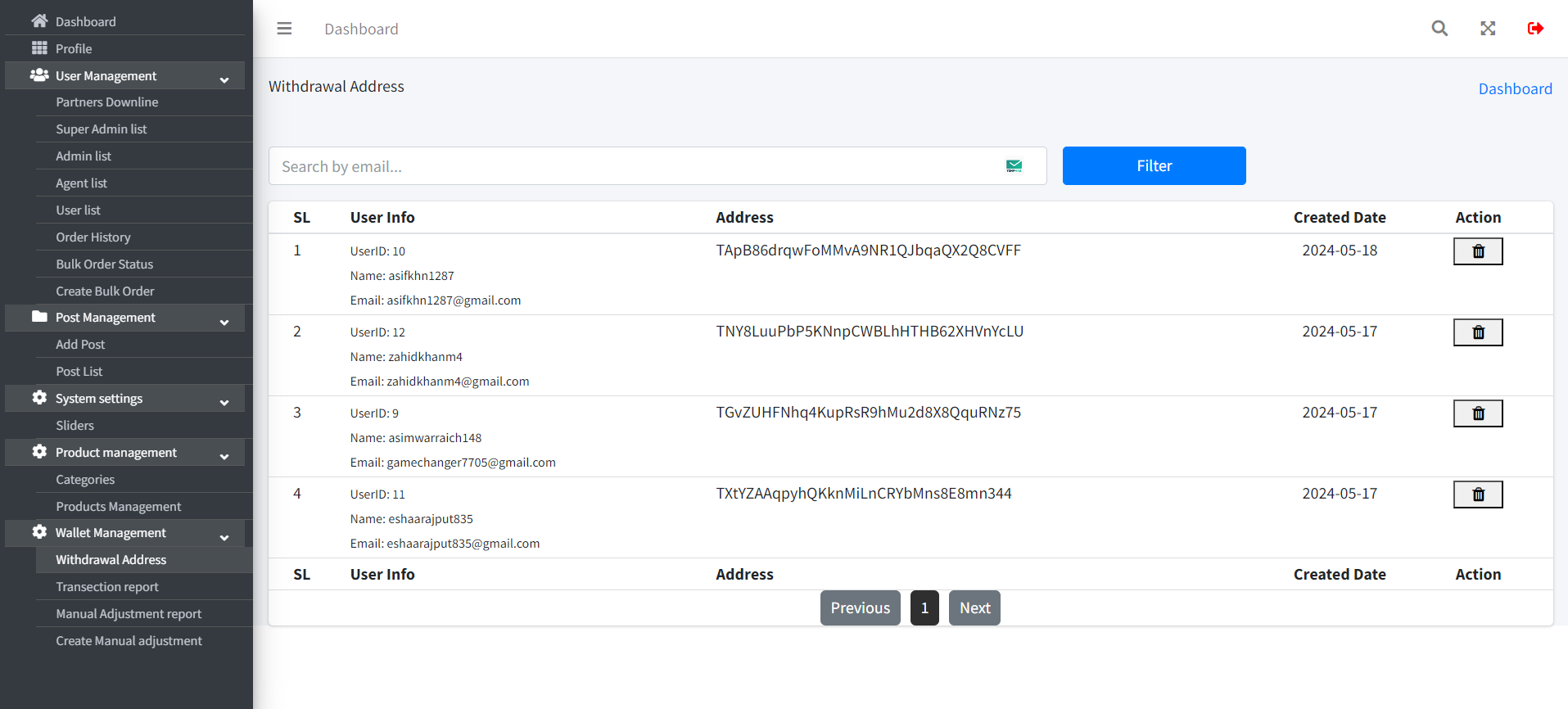Open search with magnifier icon

[1439, 29]
